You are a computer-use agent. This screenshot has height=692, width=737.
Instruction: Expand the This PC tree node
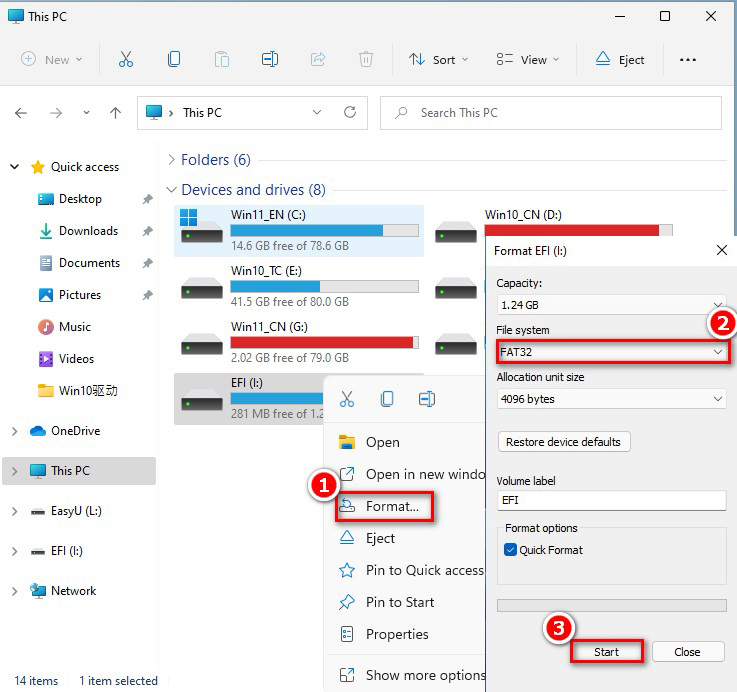(15, 471)
